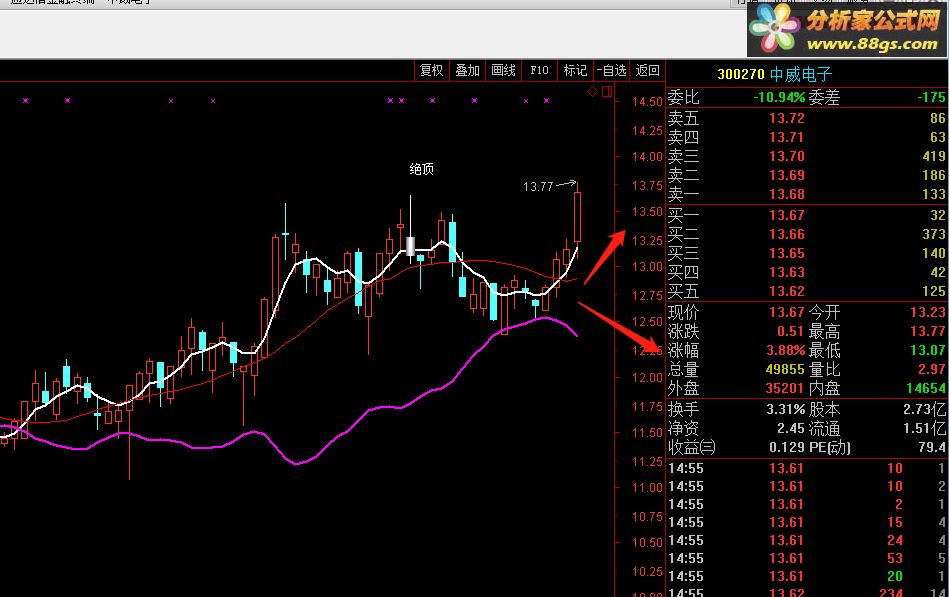Image resolution: width=949 pixels, height=597 pixels.
Task: Click tick row with volume 53
Action: tap(807, 558)
